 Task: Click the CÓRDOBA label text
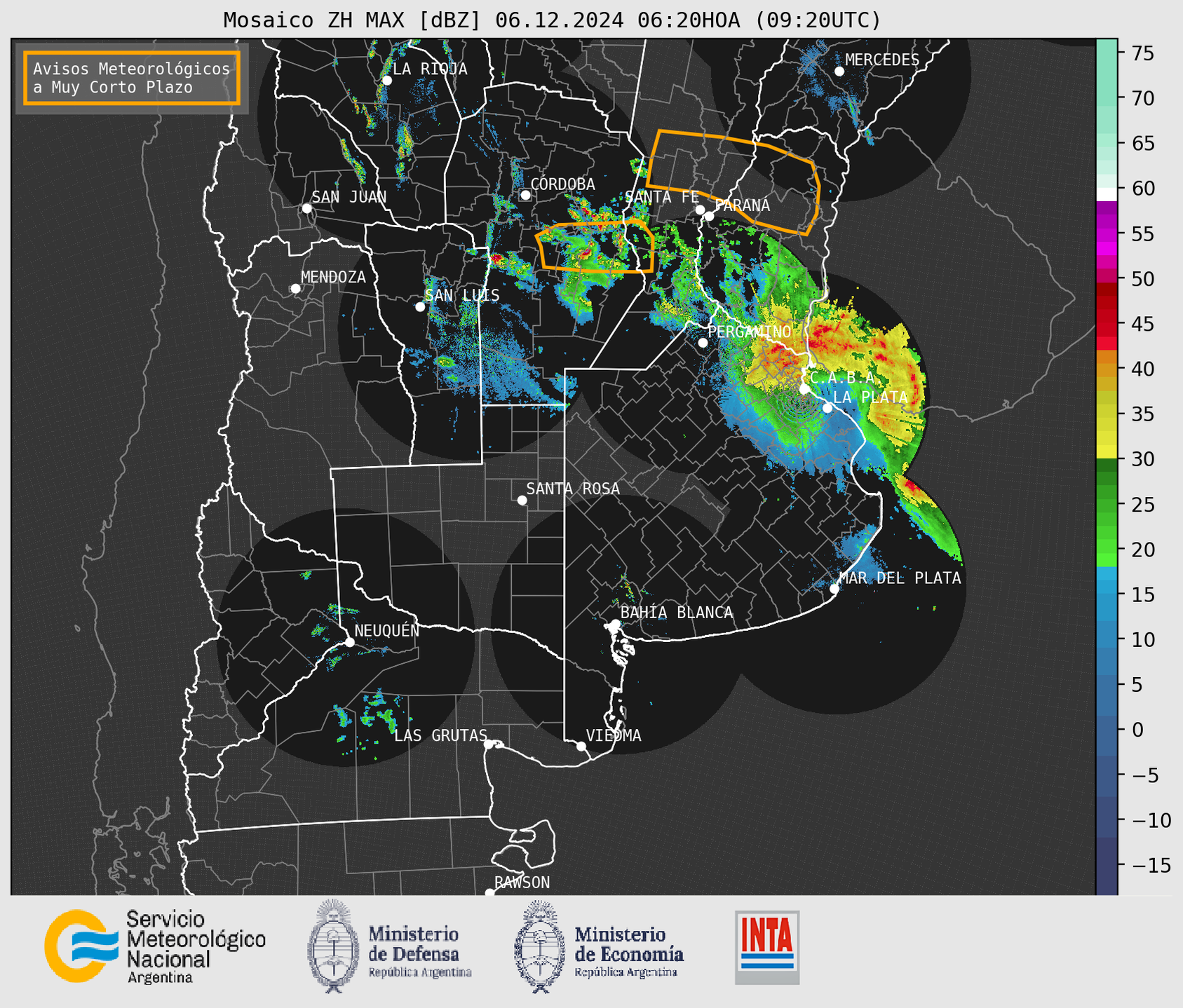pyautogui.click(x=563, y=184)
